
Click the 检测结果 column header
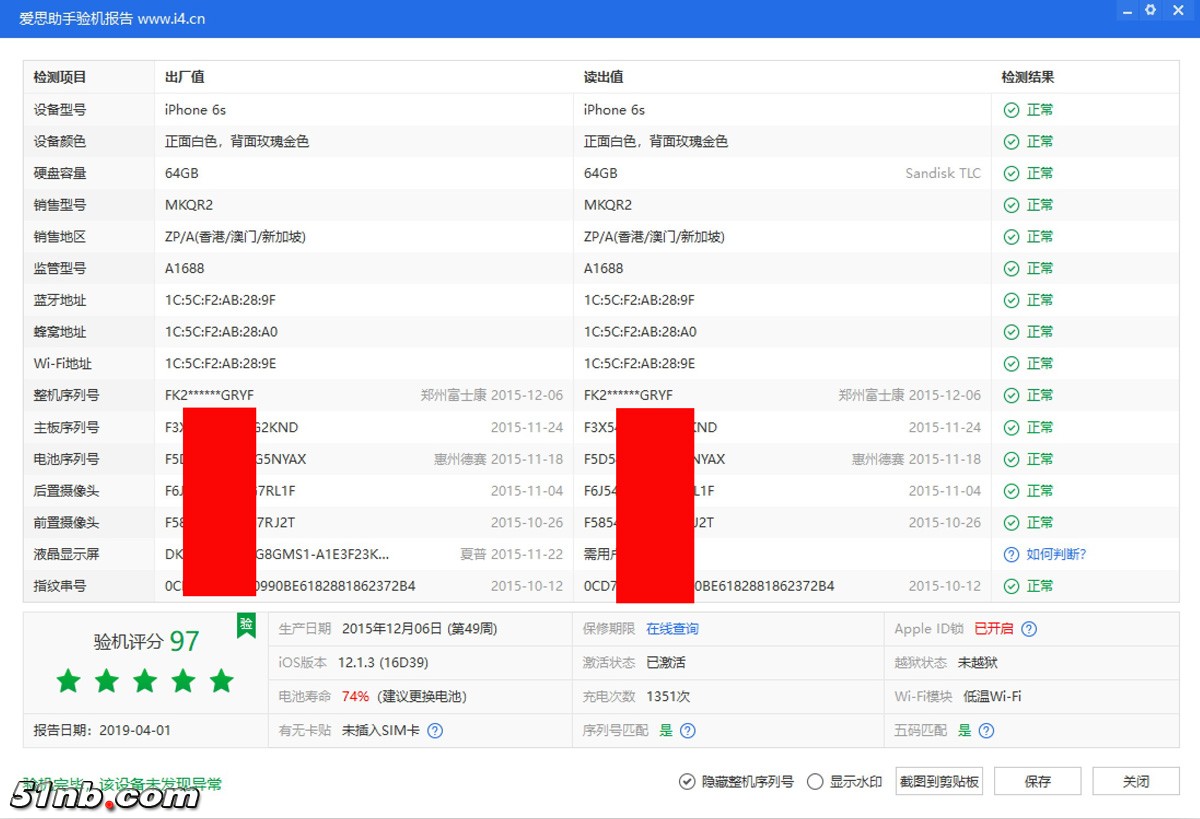[1028, 77]
